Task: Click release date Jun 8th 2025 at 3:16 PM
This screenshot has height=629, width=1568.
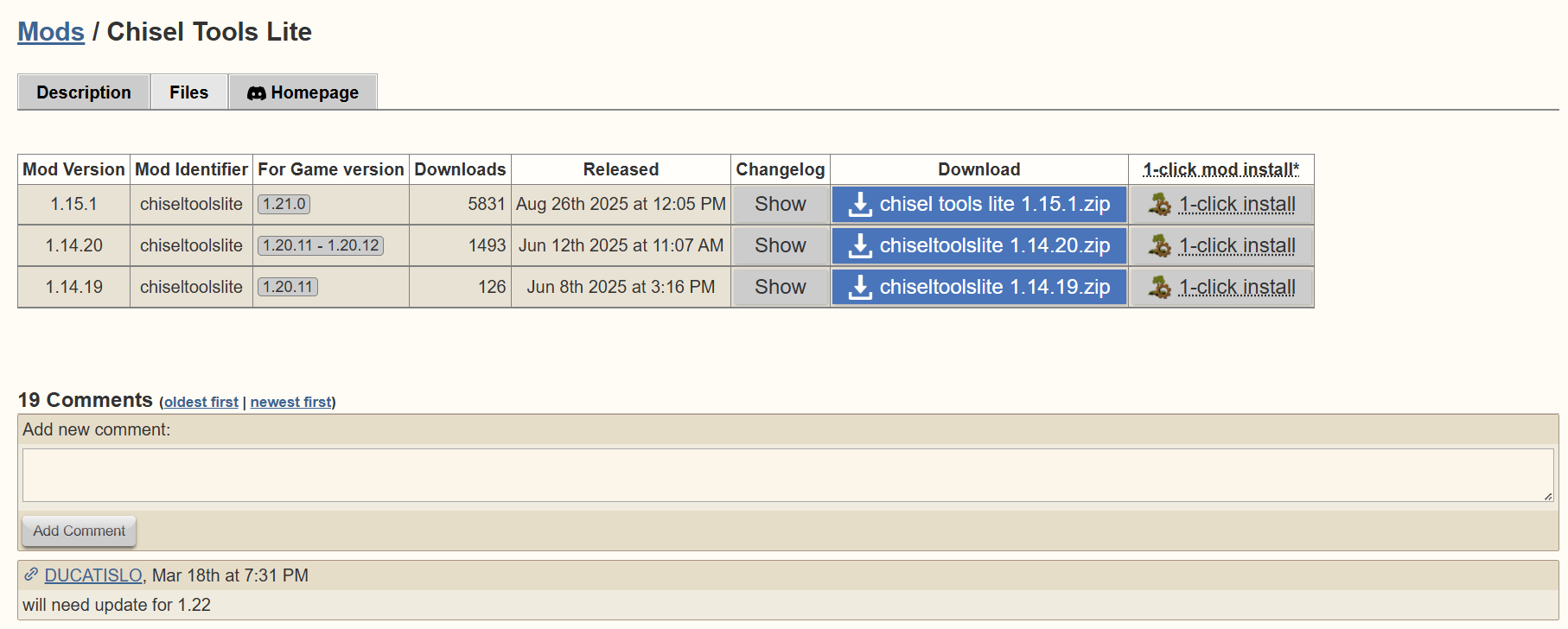Action: click(621, 288)
